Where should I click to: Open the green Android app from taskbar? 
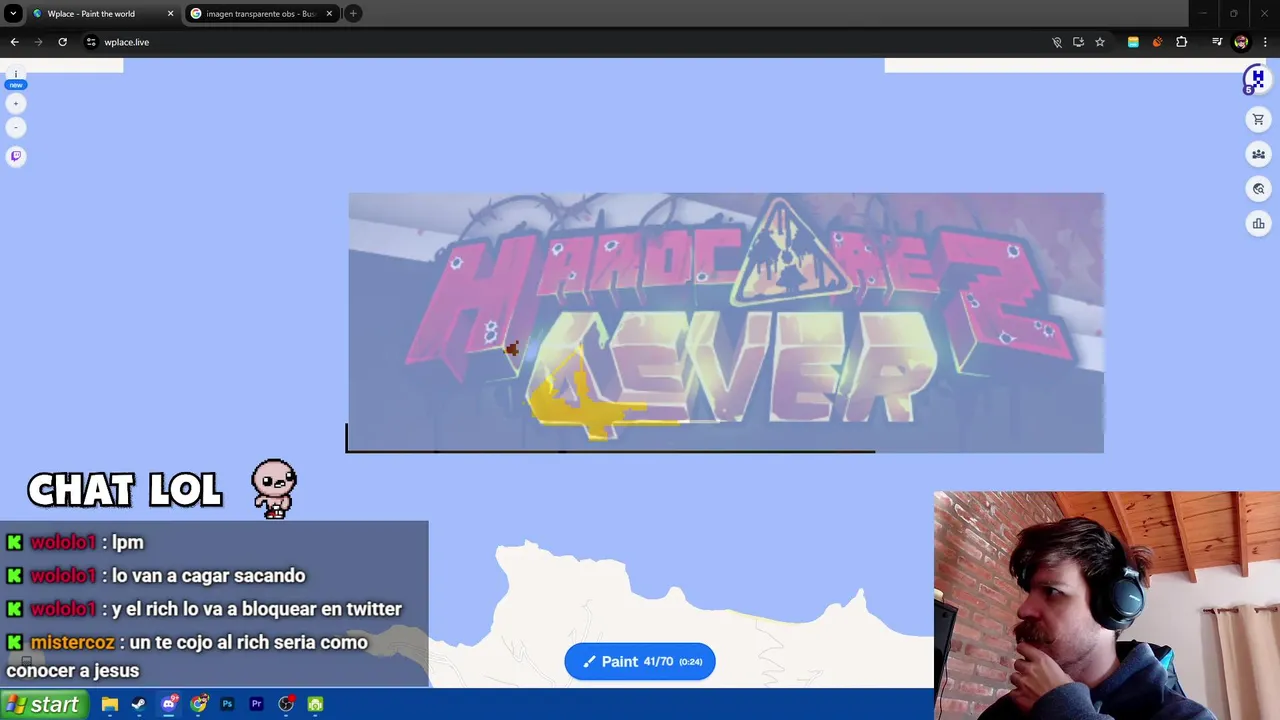(x=315, y=704)
